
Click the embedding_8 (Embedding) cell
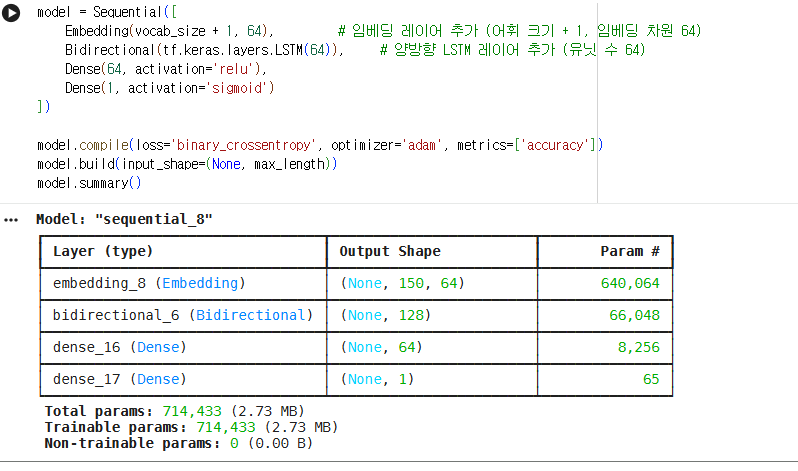149,283
